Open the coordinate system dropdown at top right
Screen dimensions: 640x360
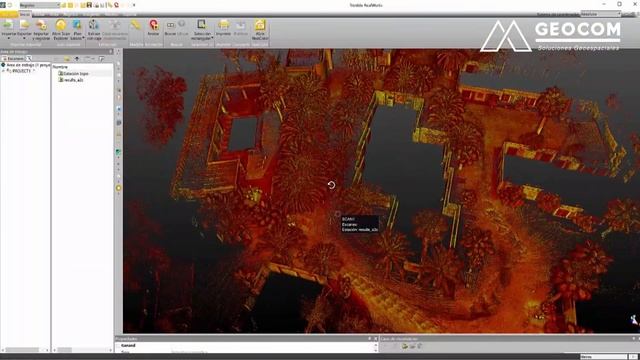pos(601,14)
